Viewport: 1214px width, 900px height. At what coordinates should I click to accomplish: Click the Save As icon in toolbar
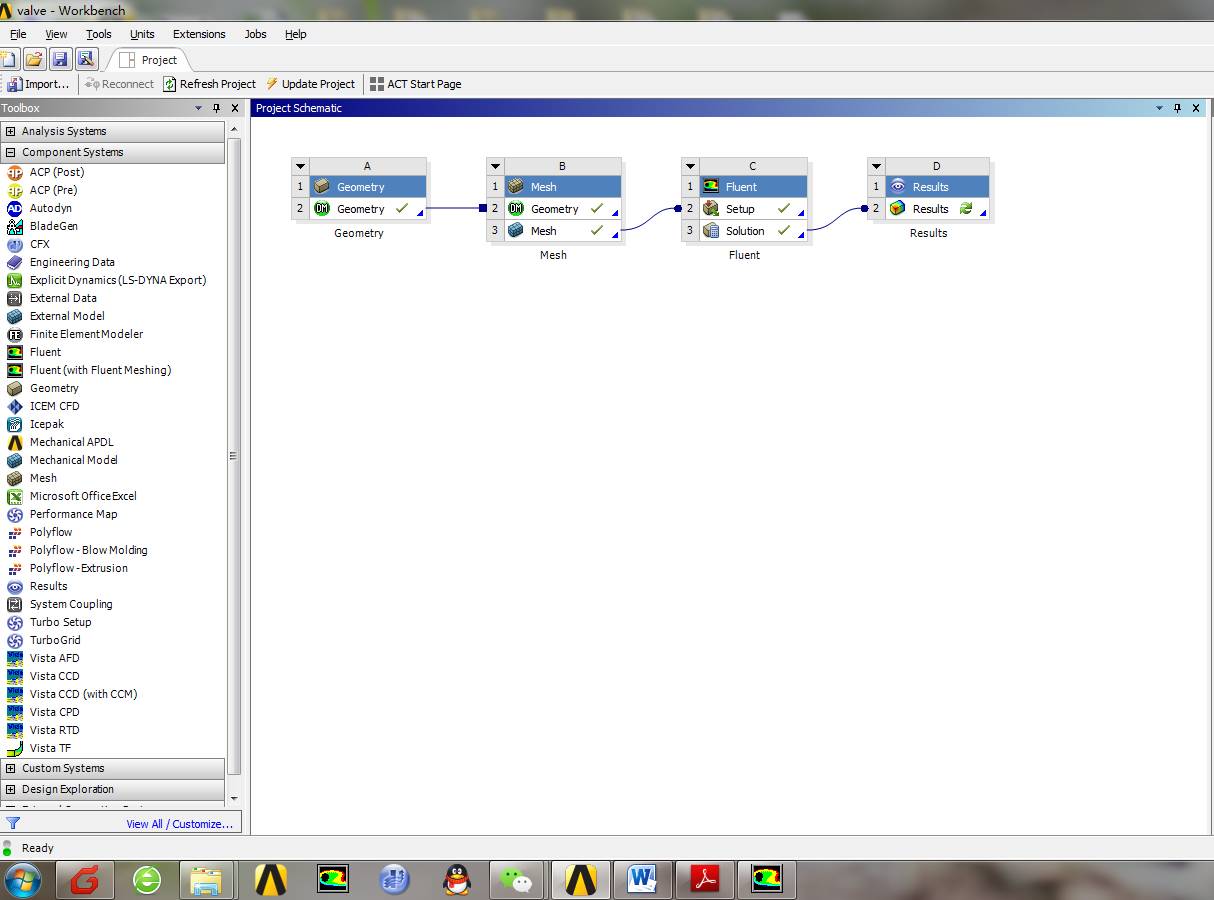86,59
